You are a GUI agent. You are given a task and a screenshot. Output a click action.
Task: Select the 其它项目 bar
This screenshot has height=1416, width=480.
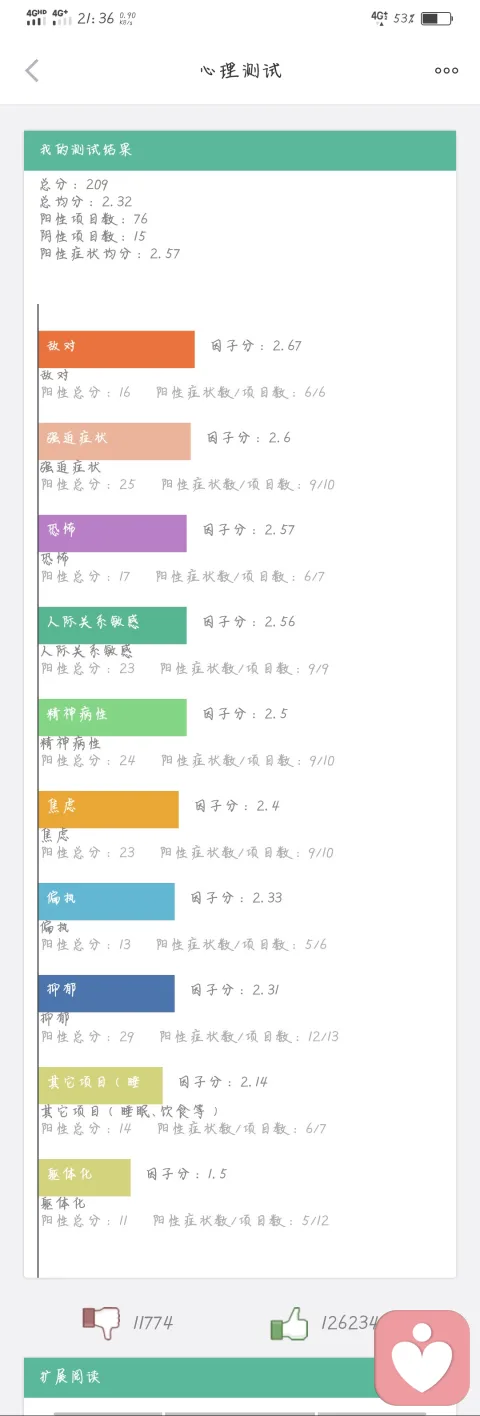[x=100, y=1085]
